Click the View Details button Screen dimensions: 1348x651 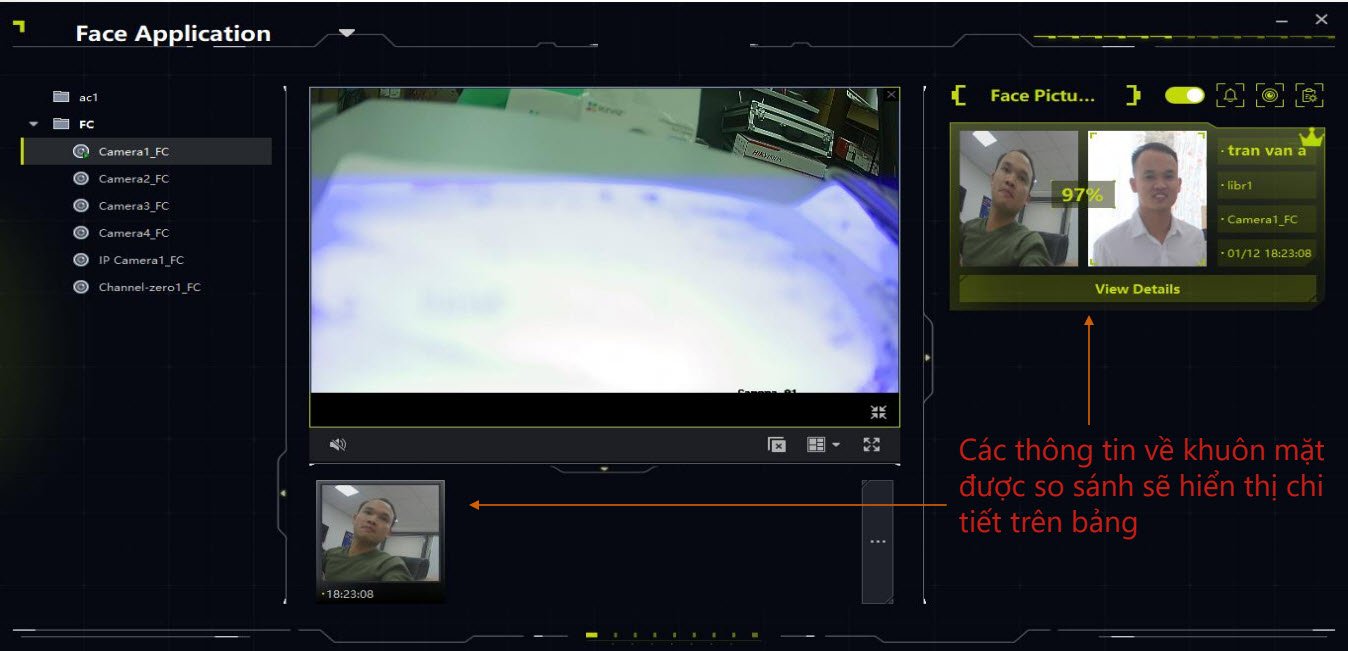coord(1137,289)
